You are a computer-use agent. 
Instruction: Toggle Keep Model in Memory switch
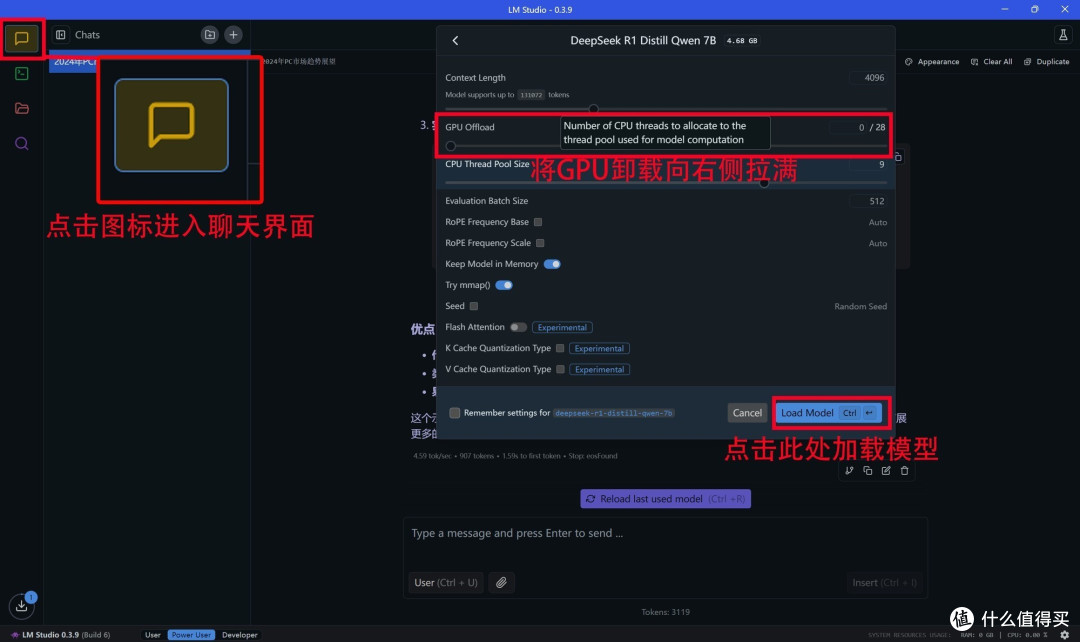pyautogui.click(x=552, y=264)
